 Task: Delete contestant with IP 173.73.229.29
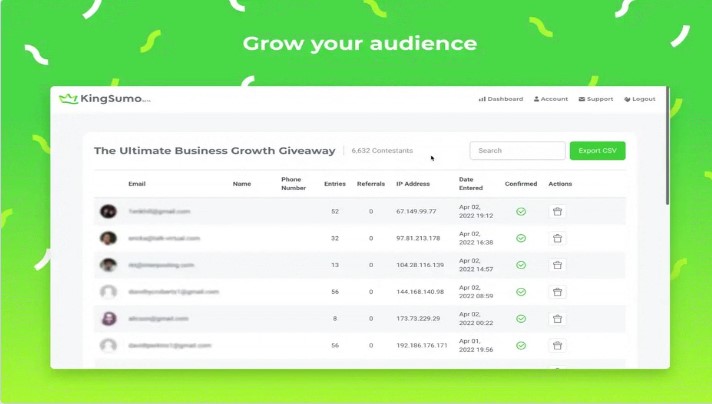[x=558, y=319]
